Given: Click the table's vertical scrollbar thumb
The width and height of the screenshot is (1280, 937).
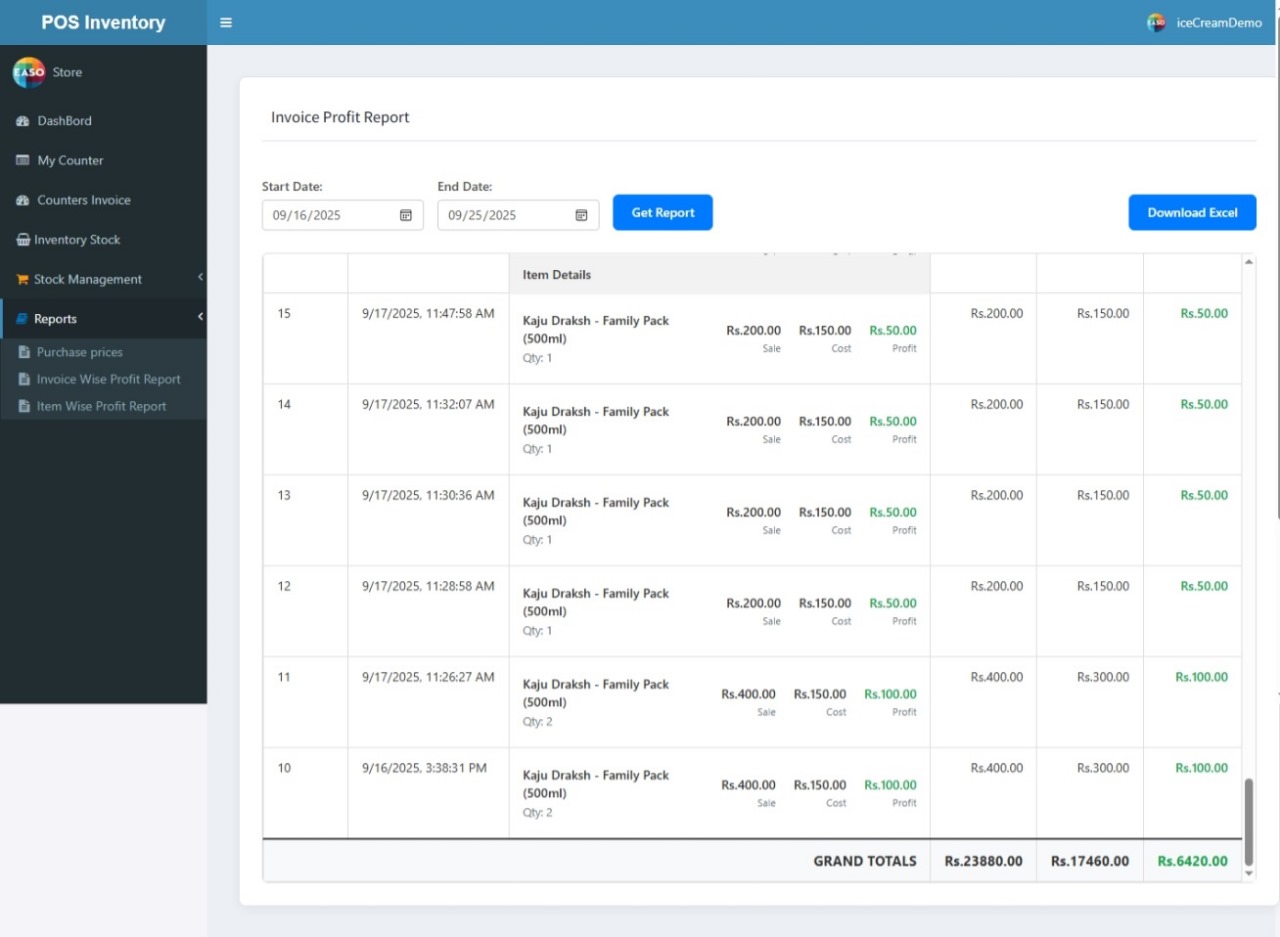Looking at the screenshot, I should pos(1248,822).
